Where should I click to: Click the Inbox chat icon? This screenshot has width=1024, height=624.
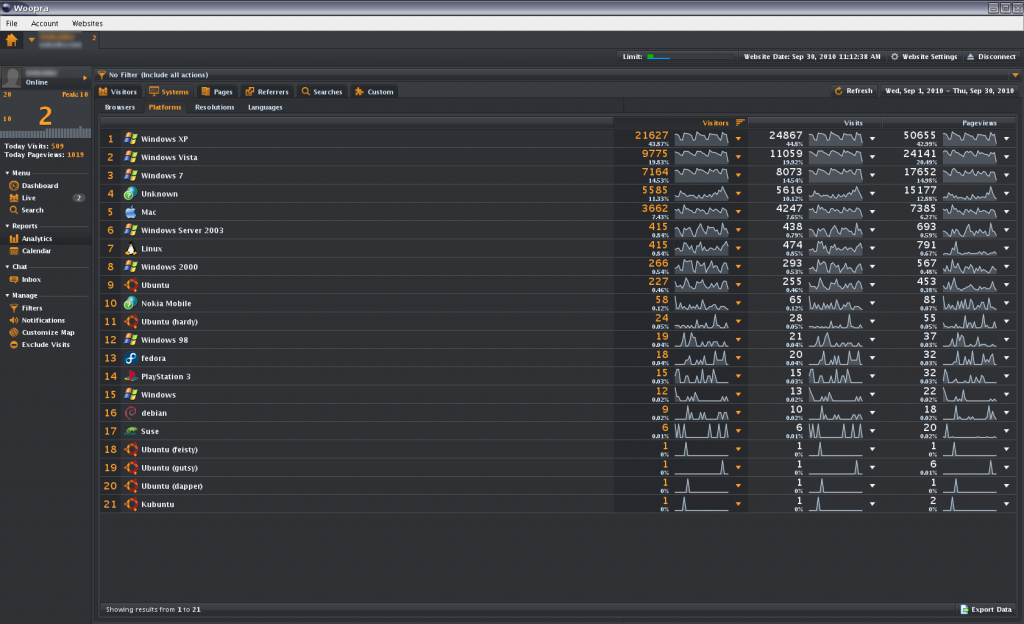14,279
